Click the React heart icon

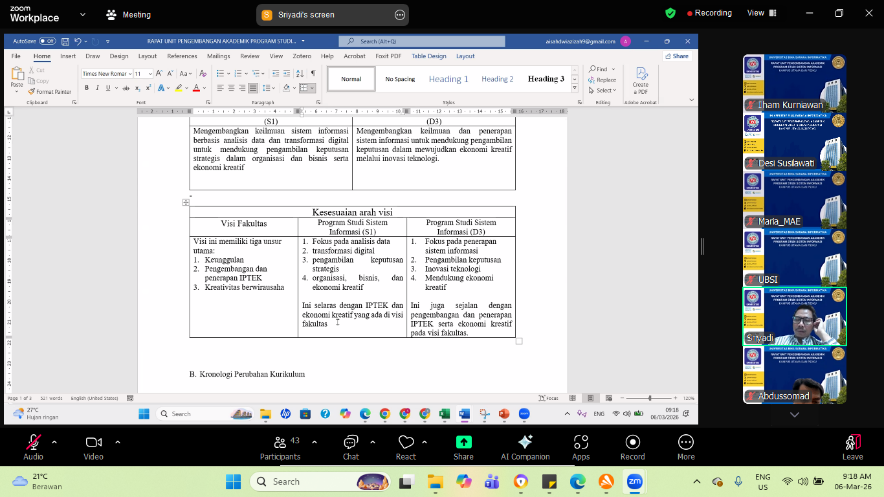pos(406,443)
